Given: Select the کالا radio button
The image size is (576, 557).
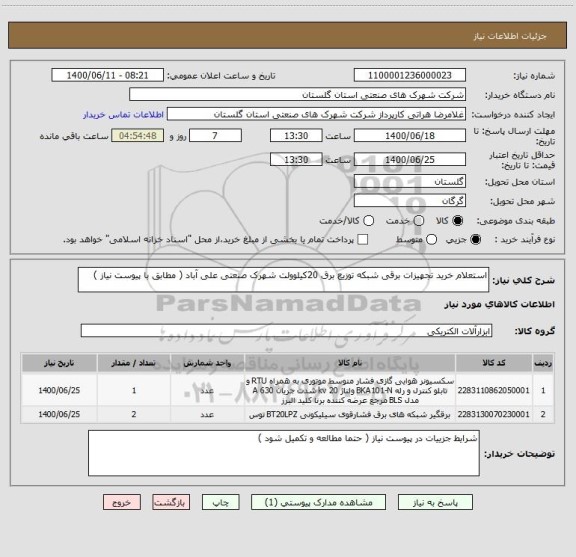Looking at the screenshot, I should pos(458,221).
